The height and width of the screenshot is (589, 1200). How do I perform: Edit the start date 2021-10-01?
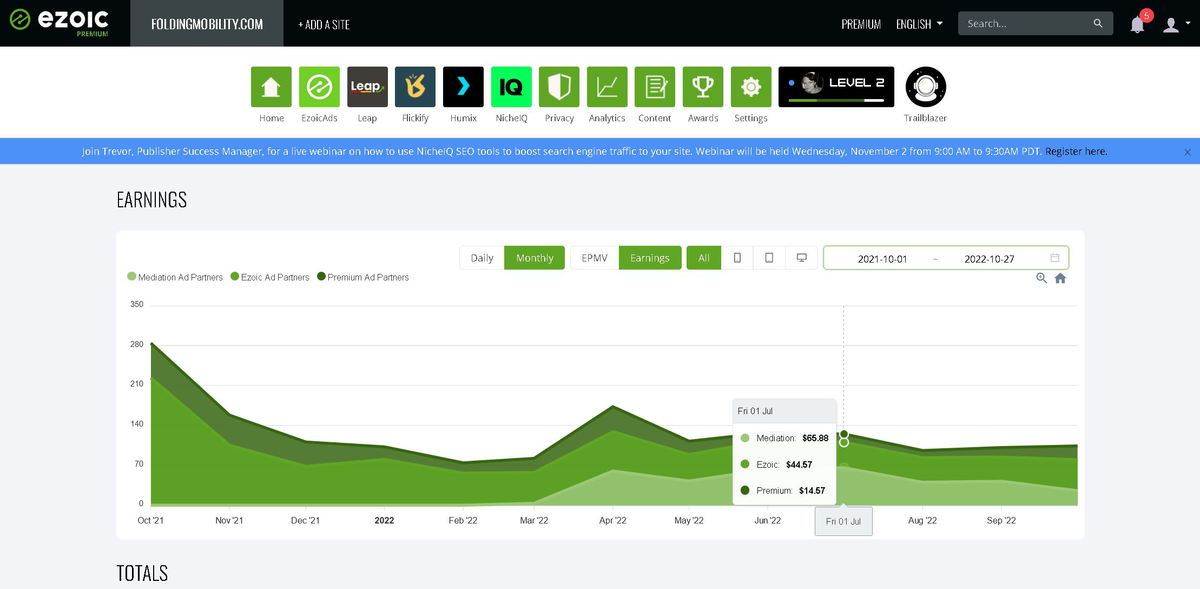(882, 259)
